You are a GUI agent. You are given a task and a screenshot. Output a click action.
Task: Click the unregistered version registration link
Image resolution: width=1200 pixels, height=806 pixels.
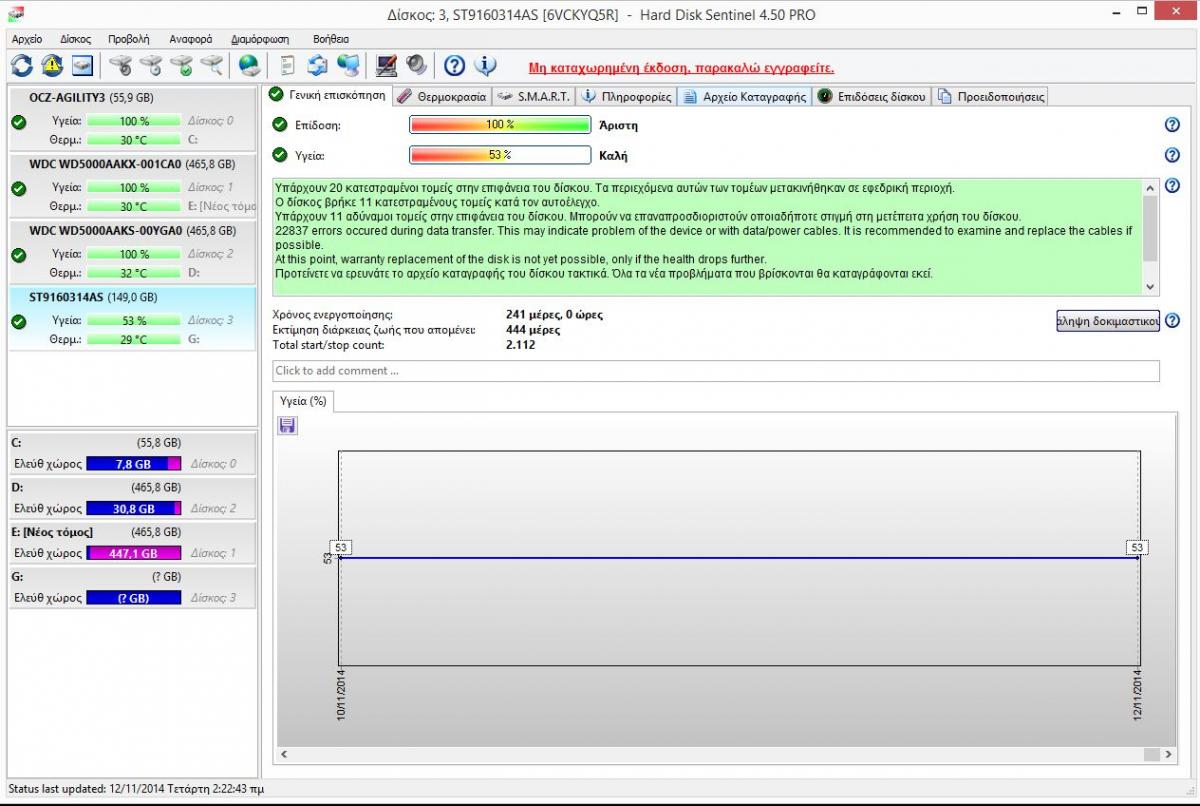click(681, 68)
